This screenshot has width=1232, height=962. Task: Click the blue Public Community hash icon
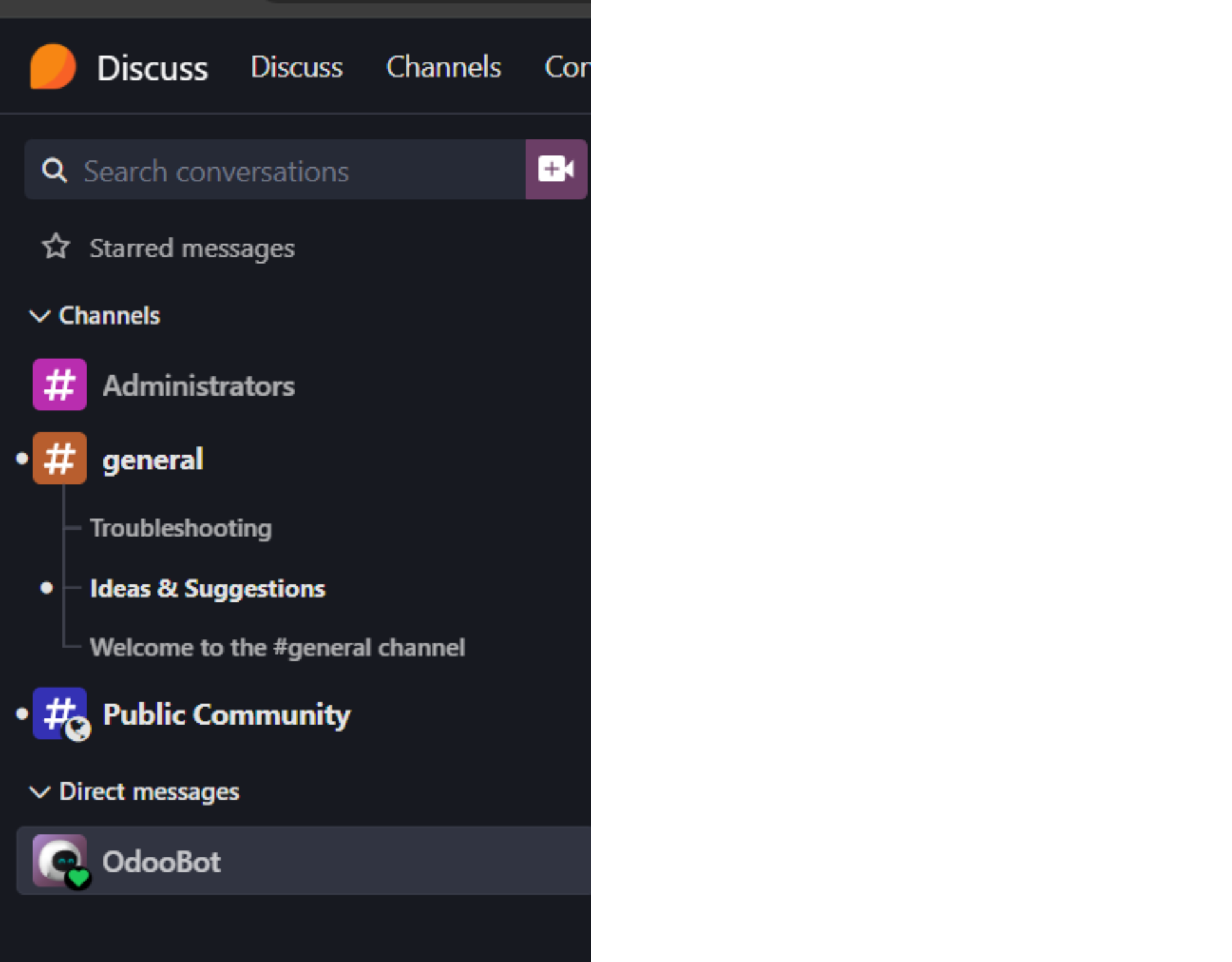pyautogui.click(x=60, y=713)
